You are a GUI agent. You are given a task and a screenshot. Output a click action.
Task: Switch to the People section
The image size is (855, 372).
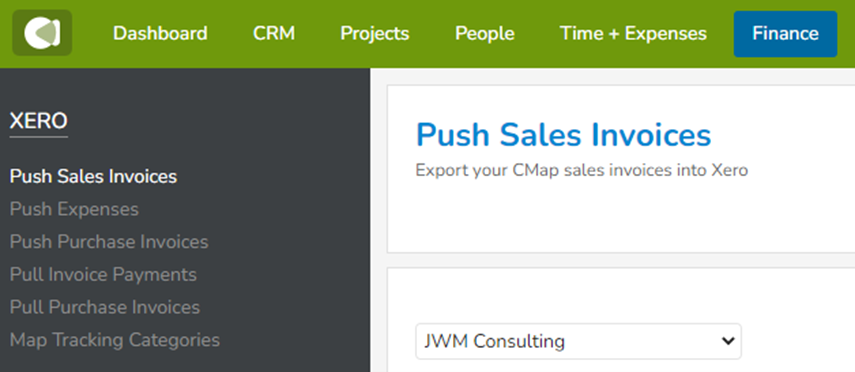[x=484, y=34]
